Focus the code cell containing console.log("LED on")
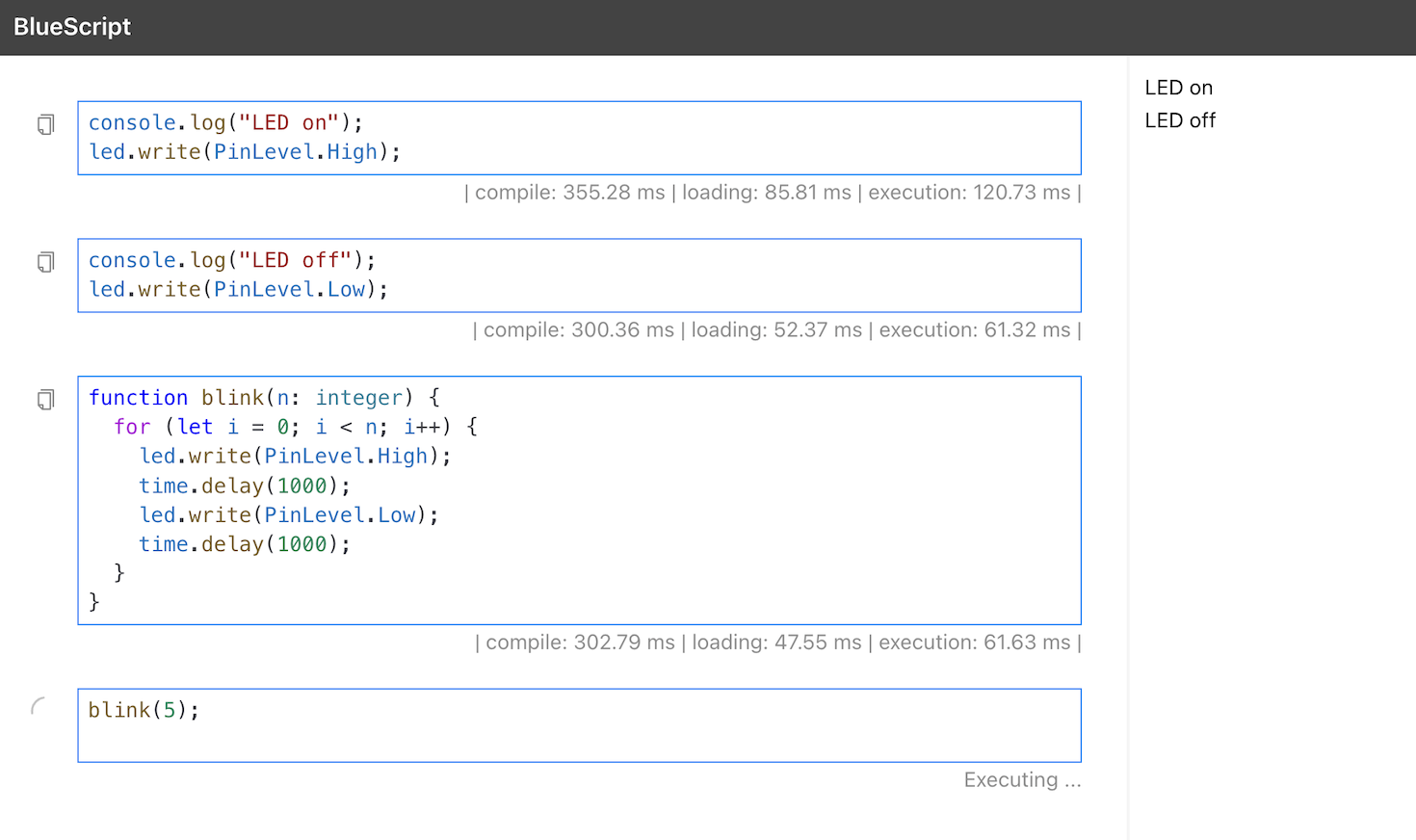This screenshot has width=1416, height=840. 579,138
